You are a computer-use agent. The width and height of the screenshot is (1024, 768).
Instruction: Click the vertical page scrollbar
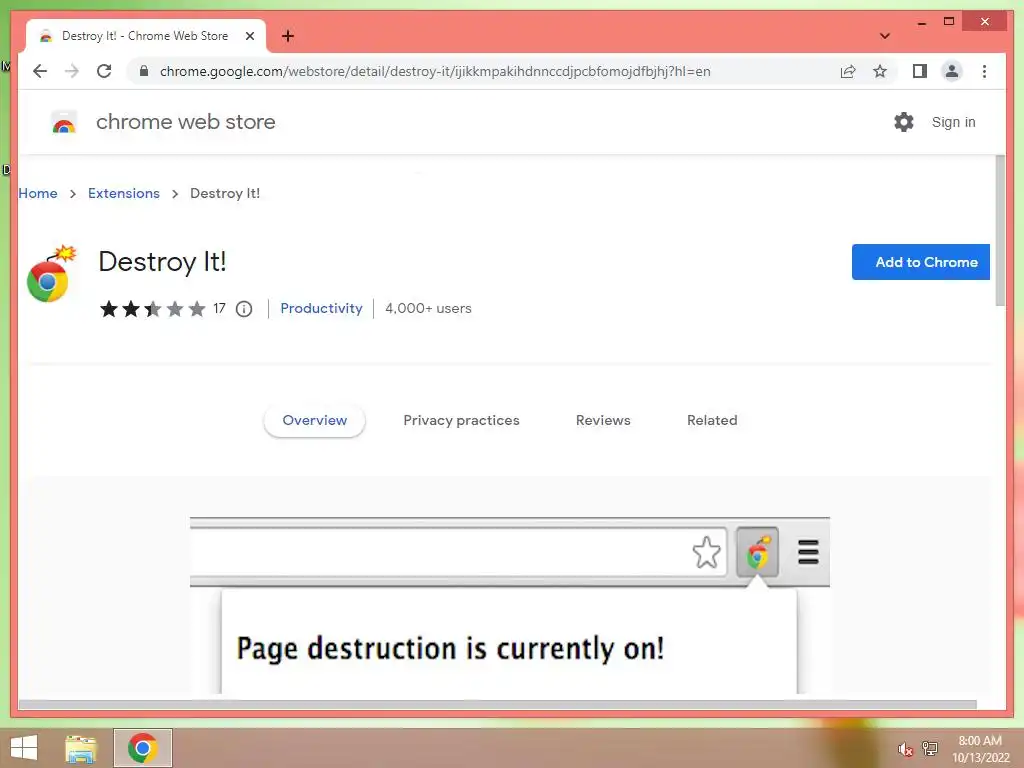[x=999, y=231]
